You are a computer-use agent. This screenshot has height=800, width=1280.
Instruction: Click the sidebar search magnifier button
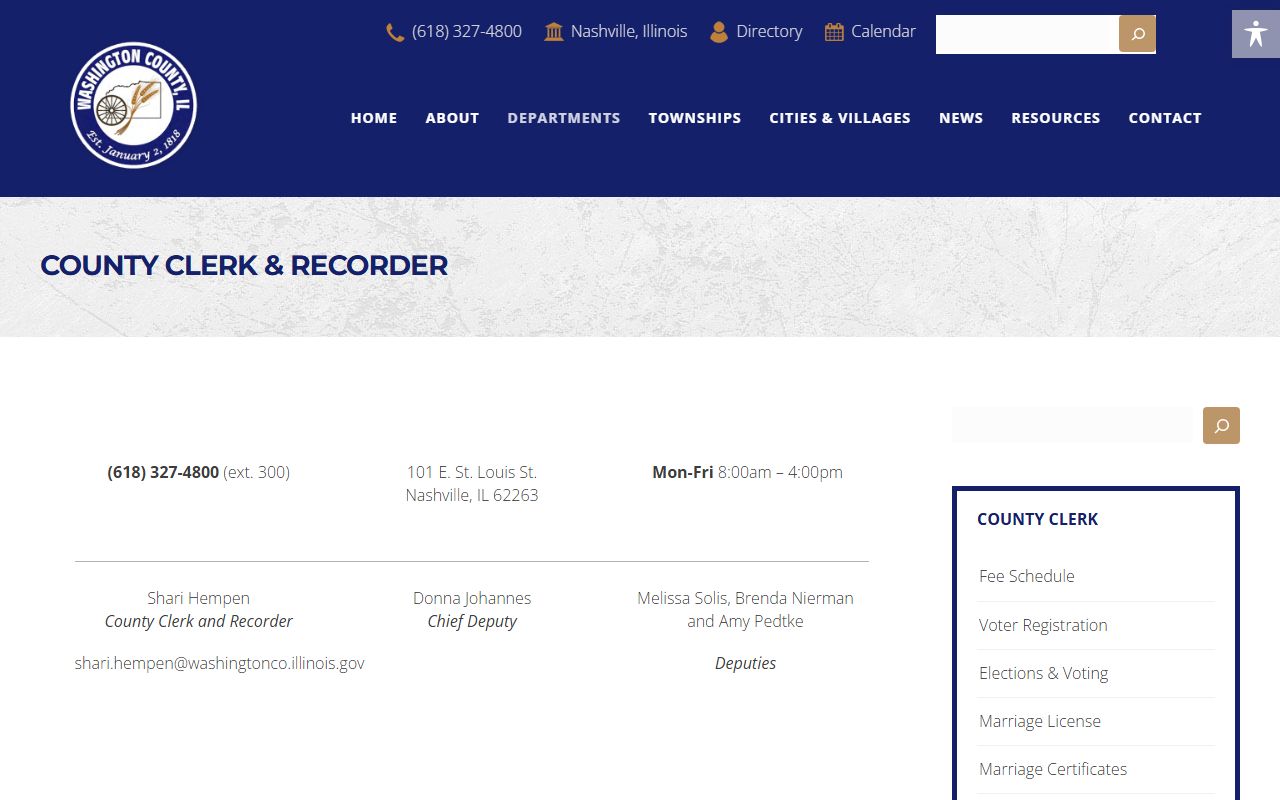point(1221,425)
